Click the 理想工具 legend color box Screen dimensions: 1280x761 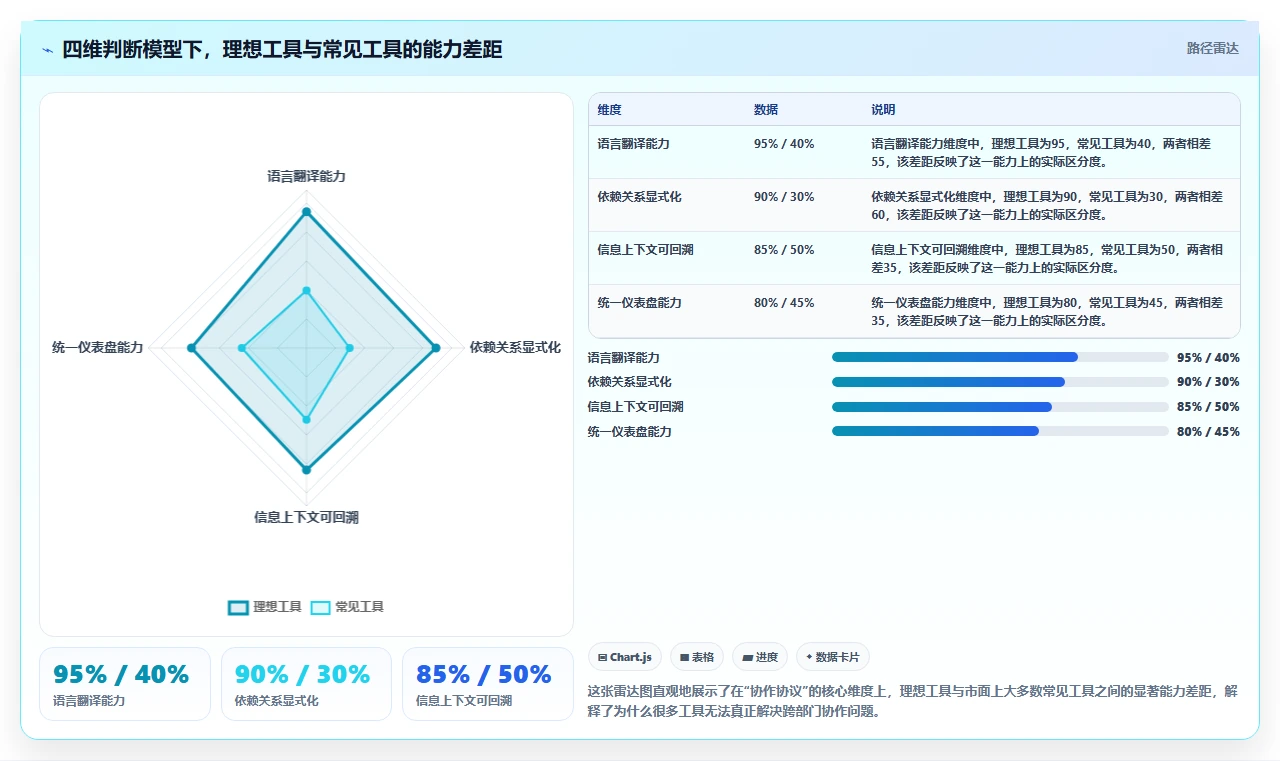point(238,607)
